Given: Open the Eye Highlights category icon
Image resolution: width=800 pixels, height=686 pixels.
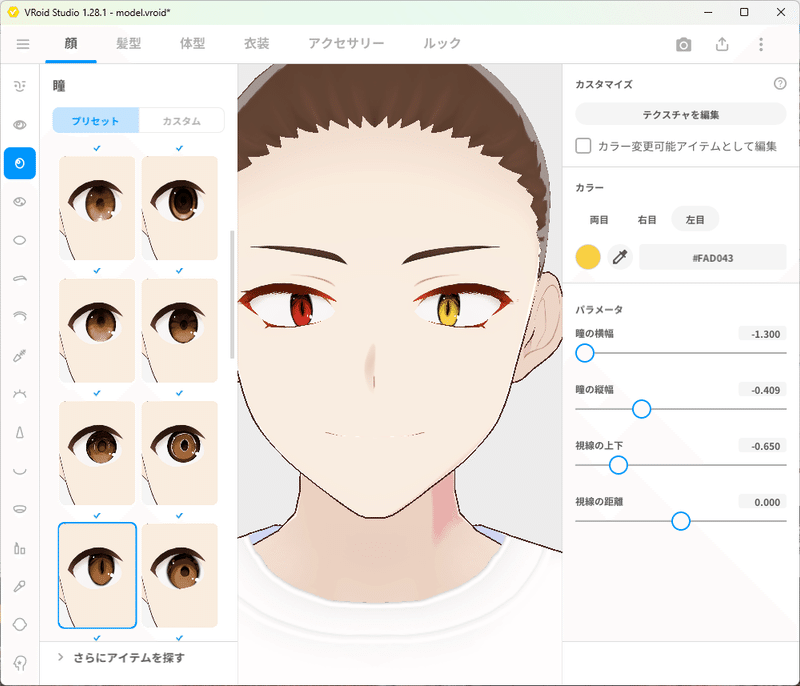Looking at the screenshot, I should (20, 201).
